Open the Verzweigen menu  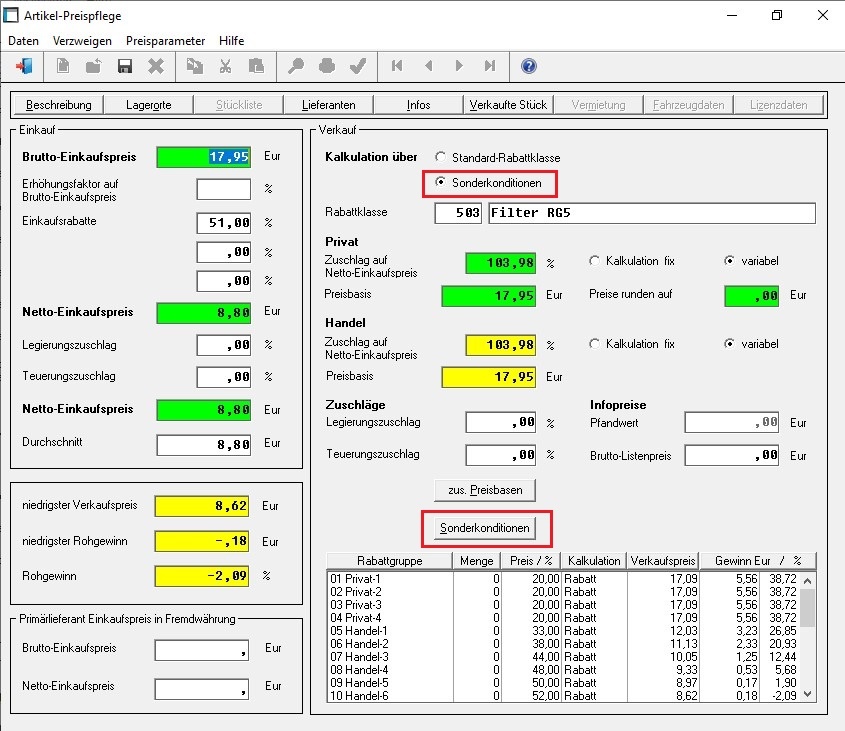point(82,41)
